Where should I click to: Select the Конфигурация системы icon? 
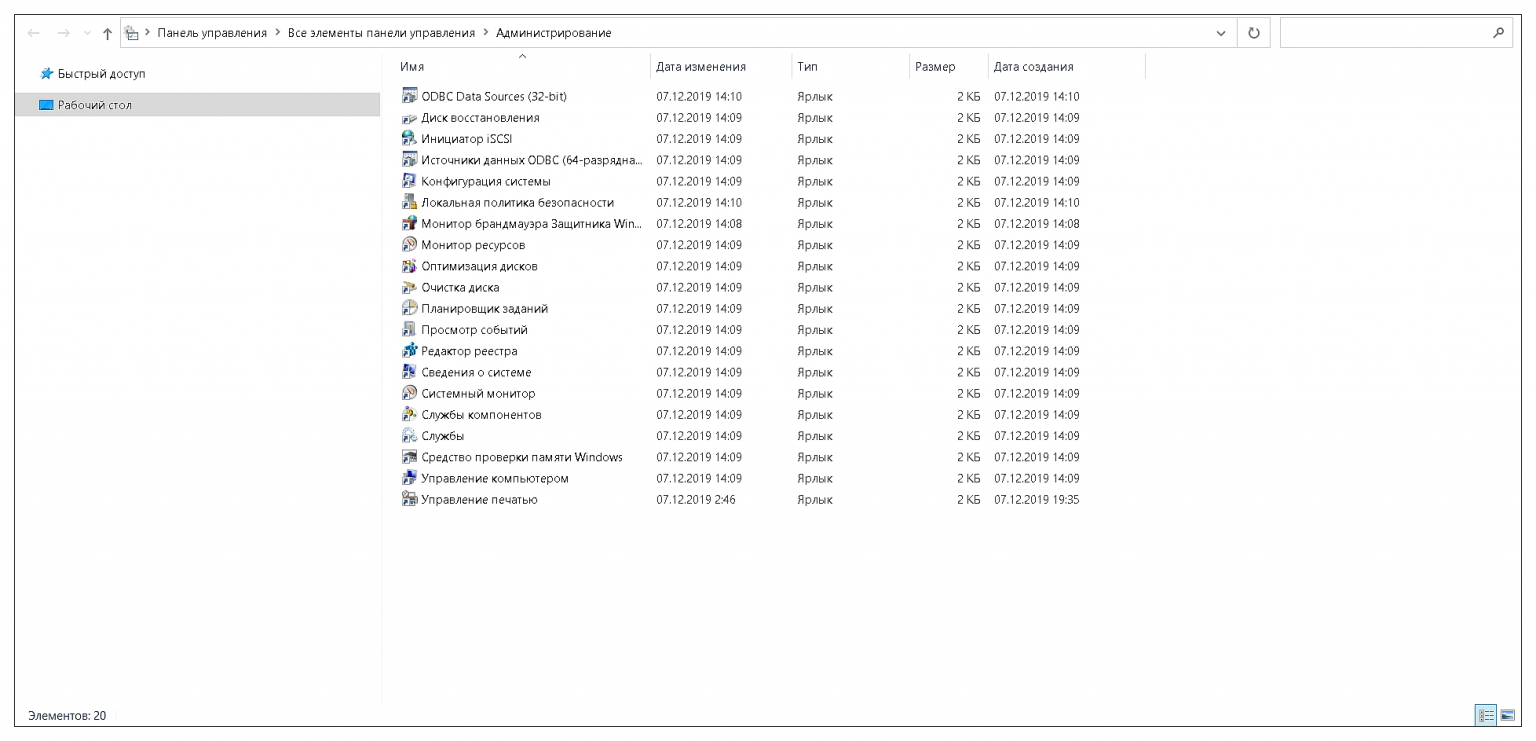point(408,182)
